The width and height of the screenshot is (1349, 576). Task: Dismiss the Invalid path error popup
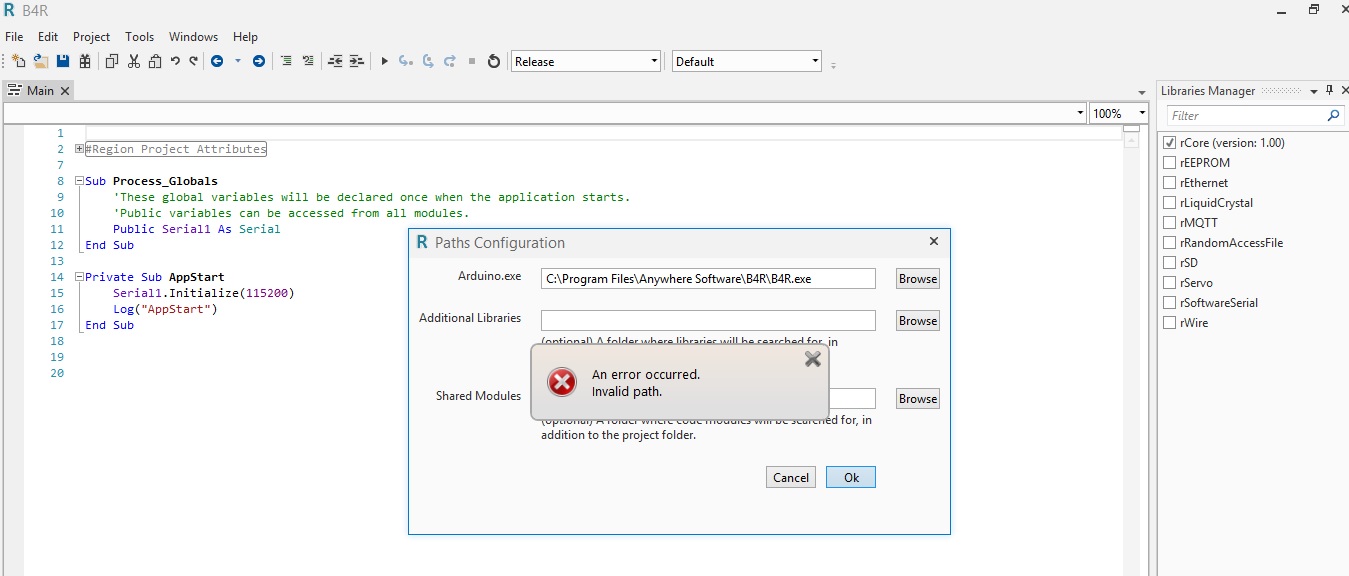813,359
